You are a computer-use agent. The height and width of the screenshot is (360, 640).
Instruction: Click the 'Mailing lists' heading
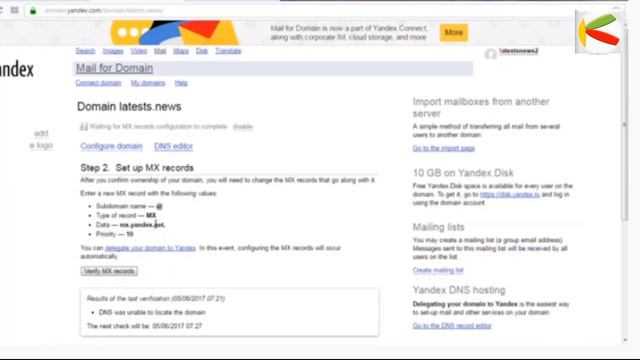(438, 227)
